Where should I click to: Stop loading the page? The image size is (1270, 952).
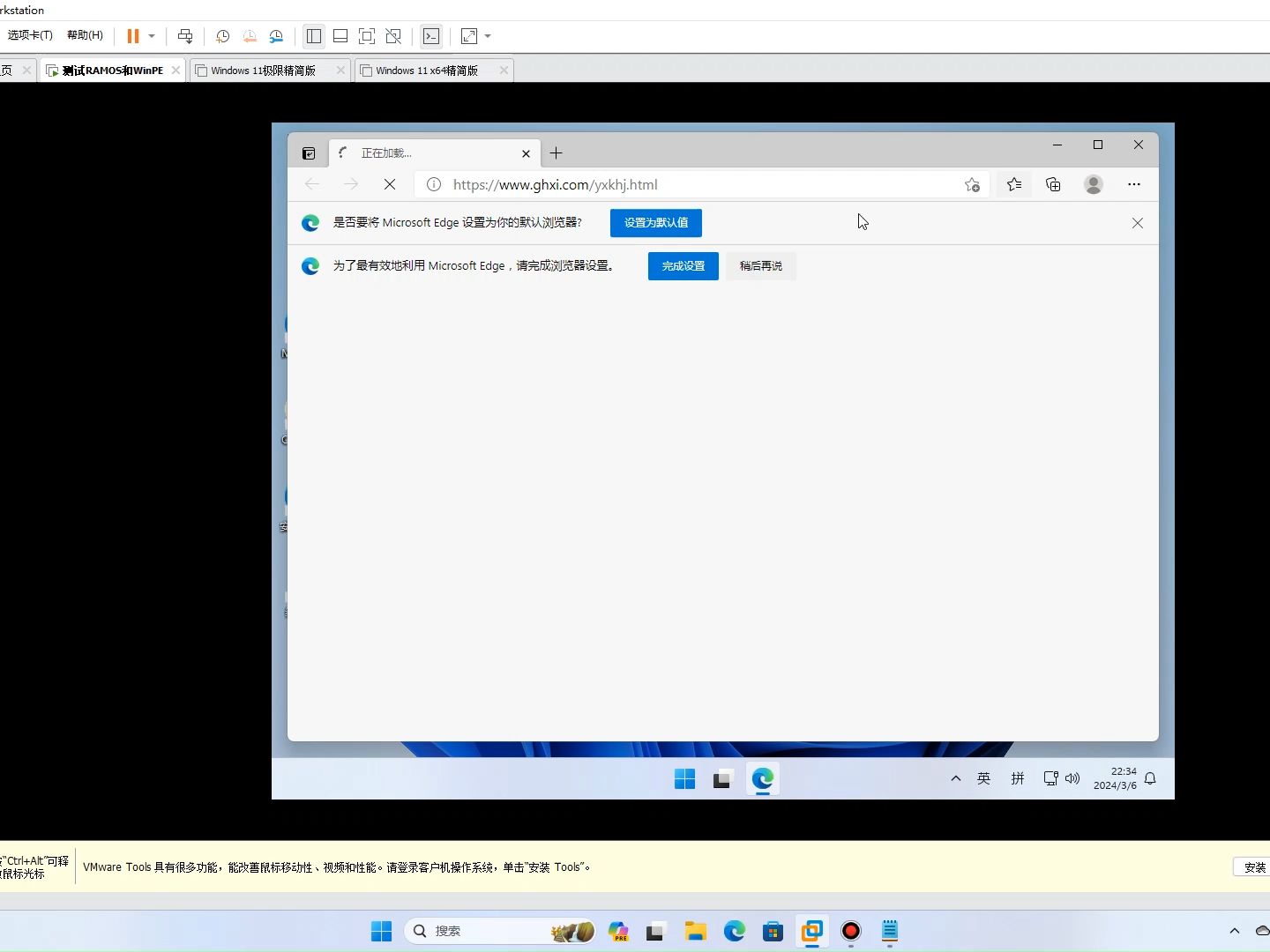pyautogui.click(x=390, y=184)
